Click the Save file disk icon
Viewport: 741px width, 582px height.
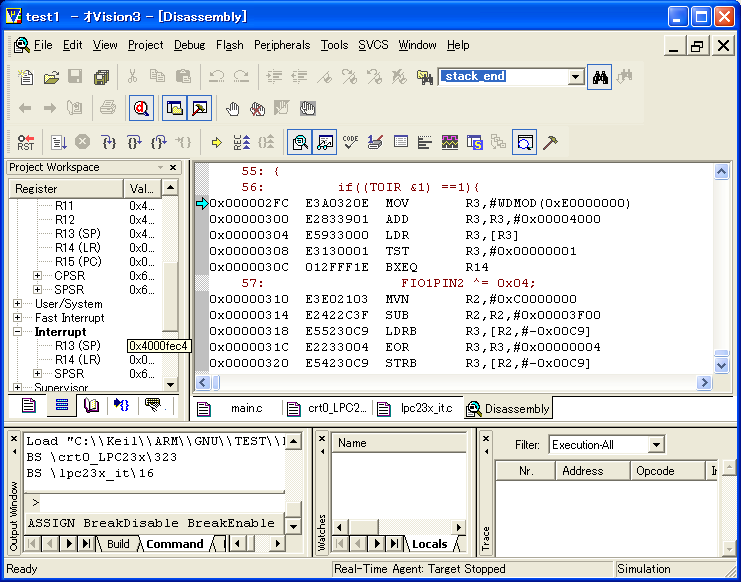76,77
